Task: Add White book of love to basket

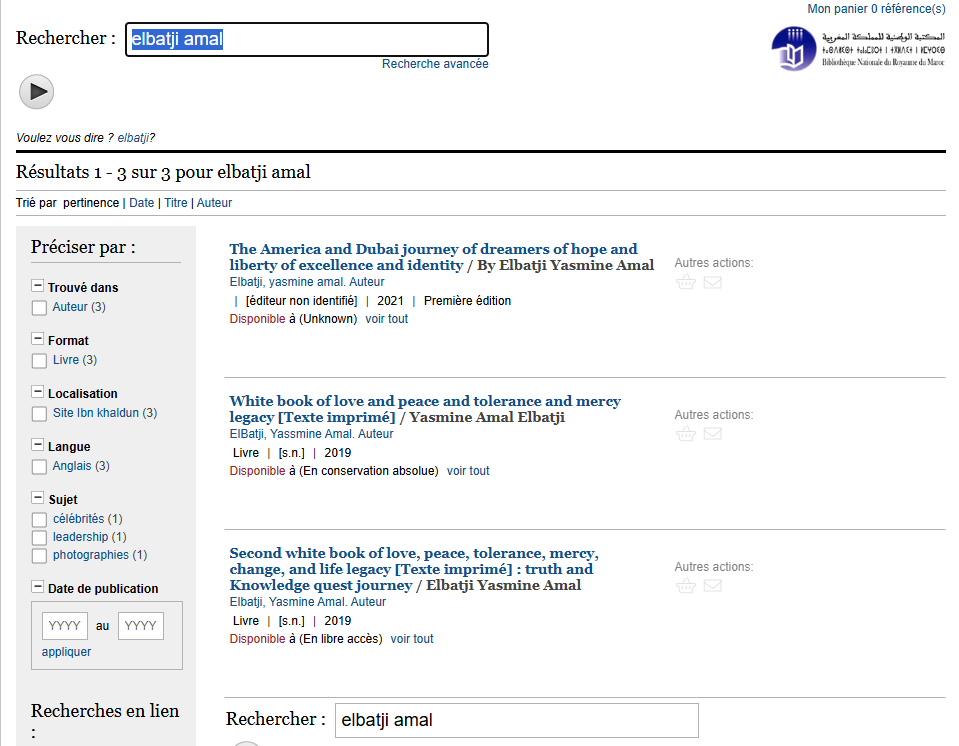Action: [x=685, y=434]
